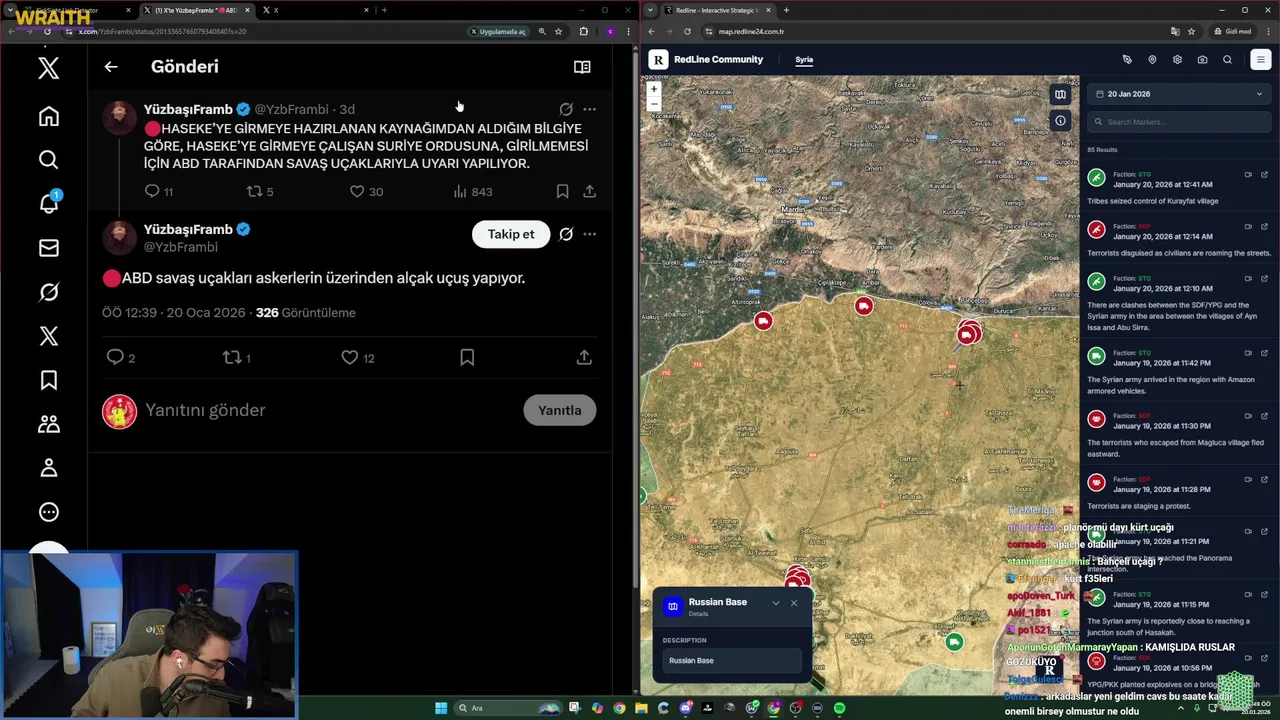This screenshot has width=1280, height=720.
Task: Open the X home feed icon
Action: click(x=48, y=116)
